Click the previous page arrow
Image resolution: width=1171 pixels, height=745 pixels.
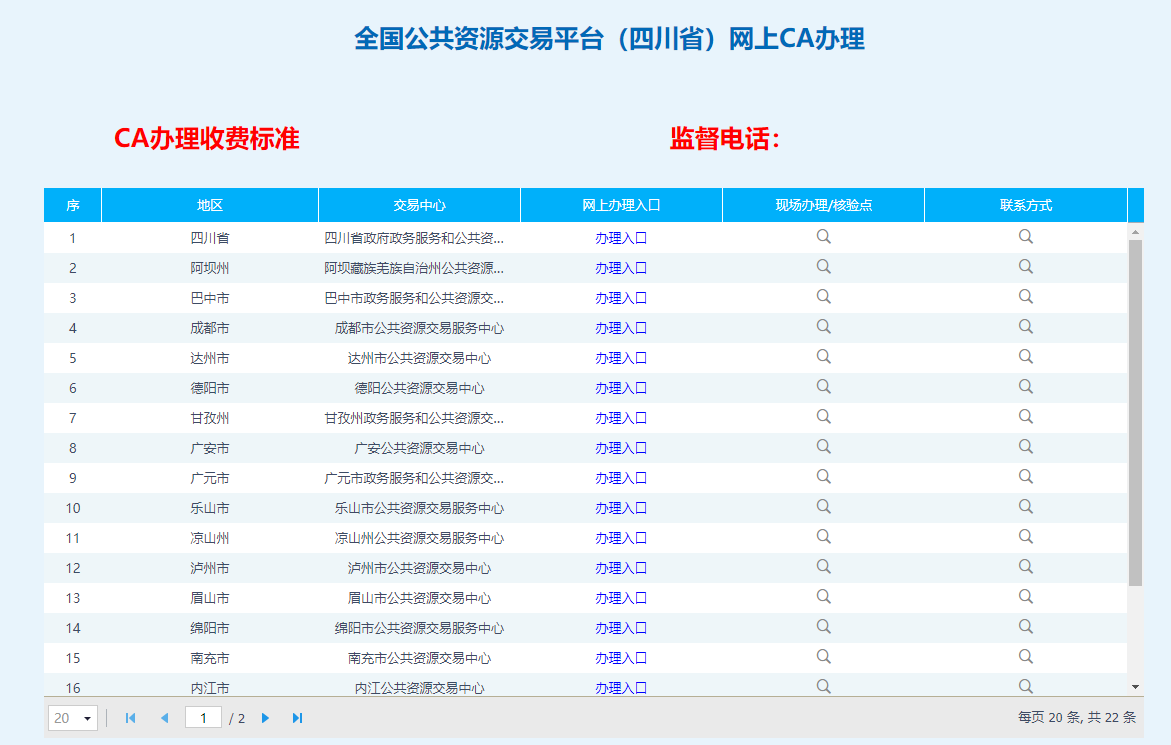point(164,718)
